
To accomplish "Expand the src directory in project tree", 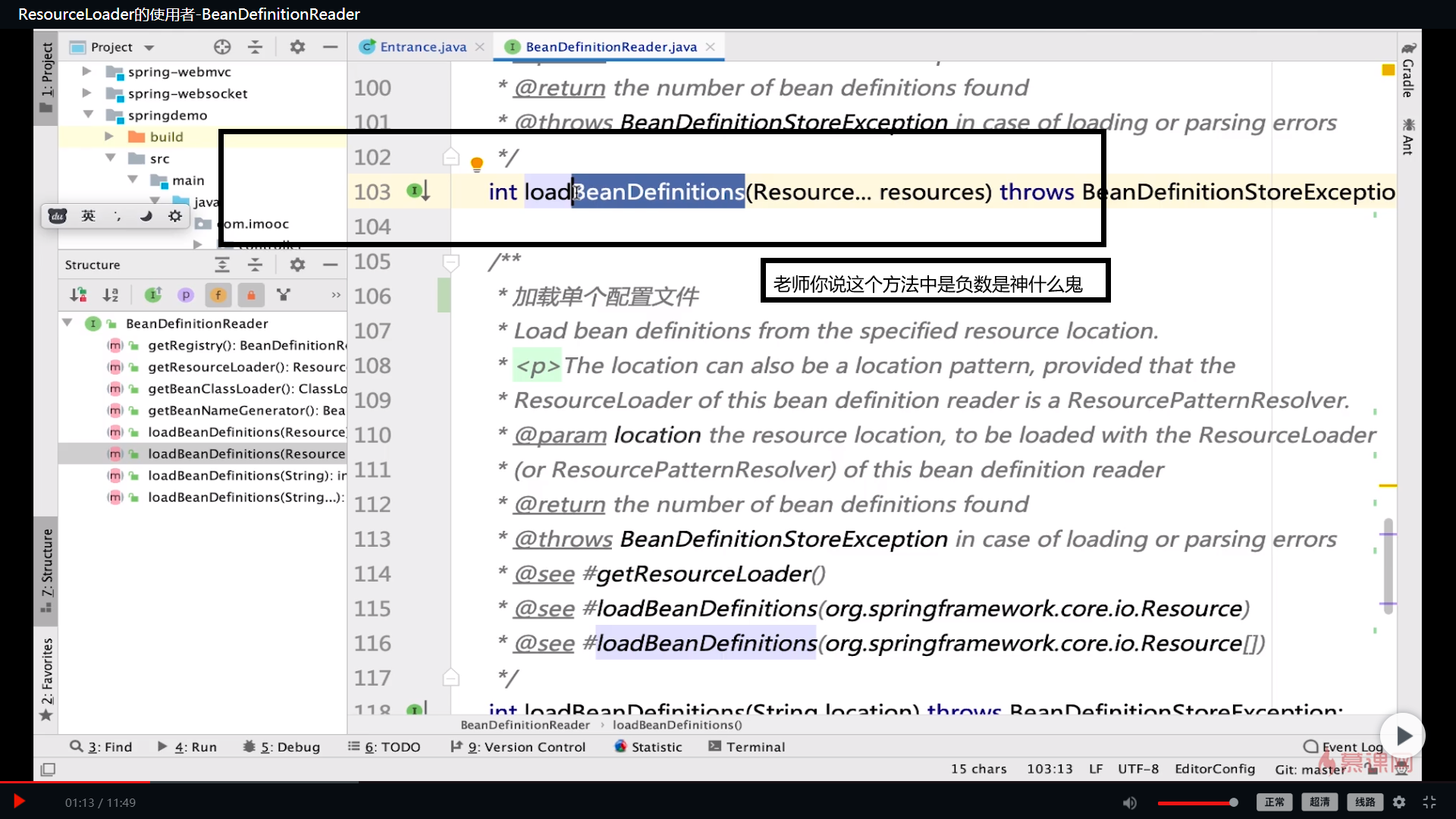I will [109, 158].
